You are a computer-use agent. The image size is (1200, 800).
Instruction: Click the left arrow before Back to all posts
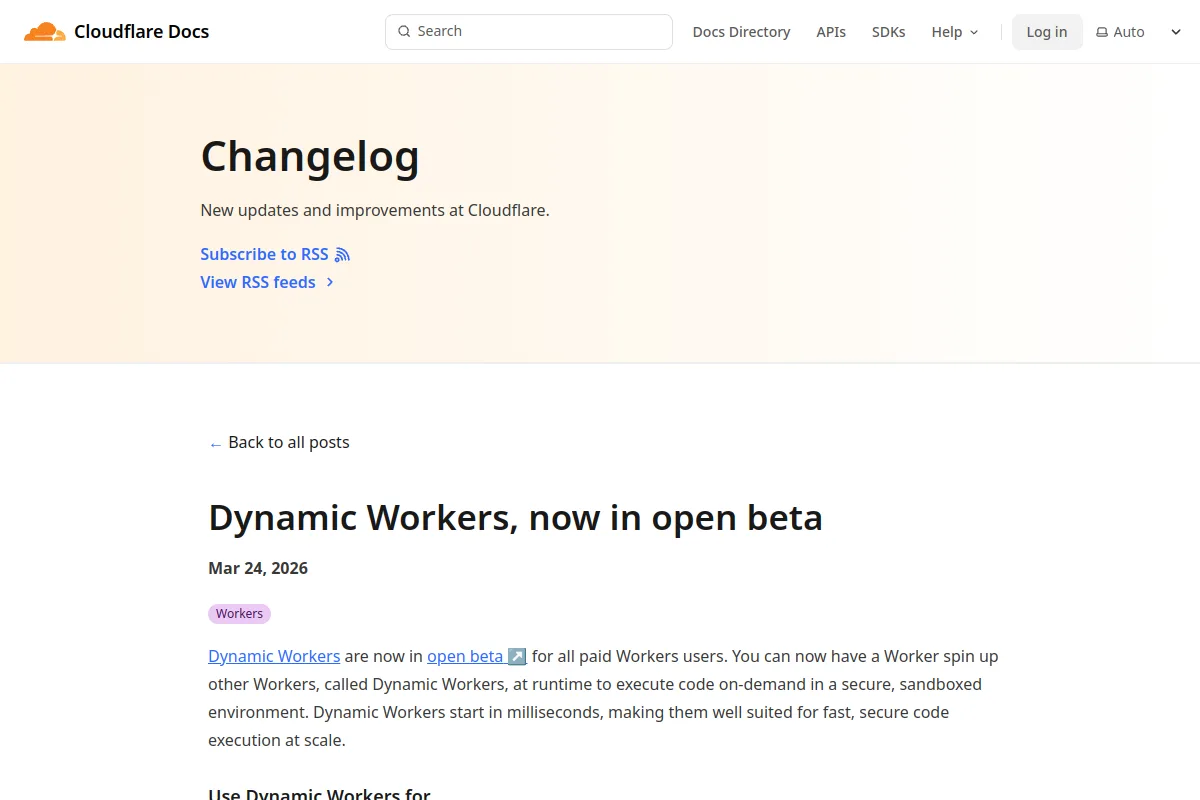215,443
